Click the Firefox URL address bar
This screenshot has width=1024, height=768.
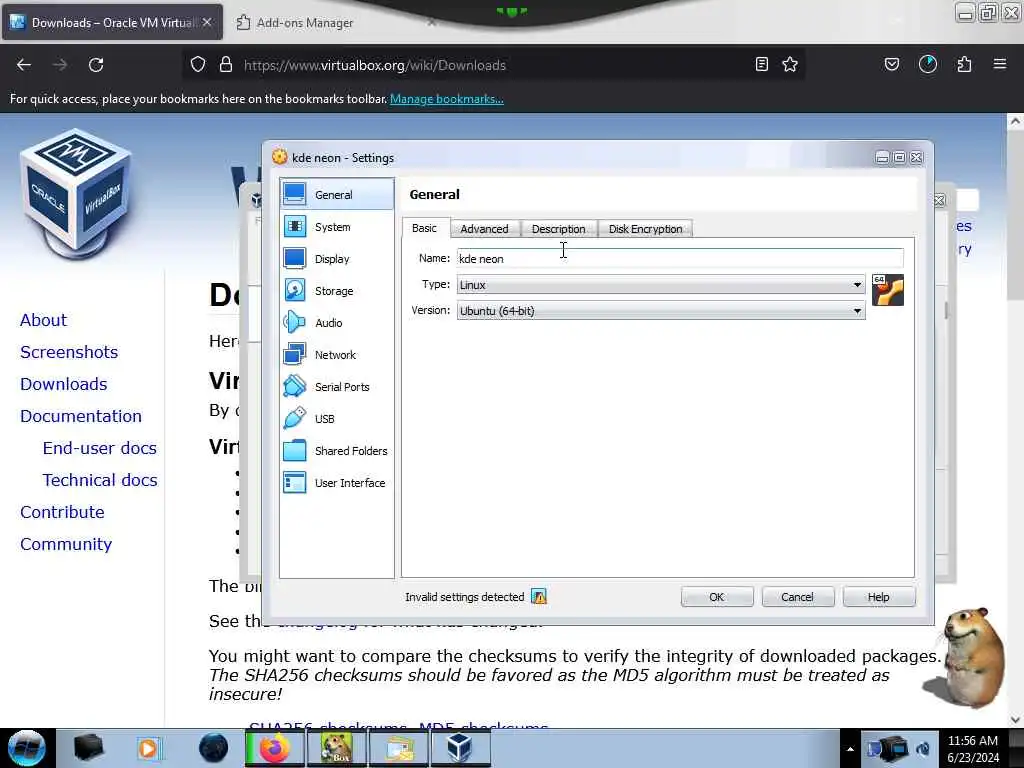click(492, 65)
